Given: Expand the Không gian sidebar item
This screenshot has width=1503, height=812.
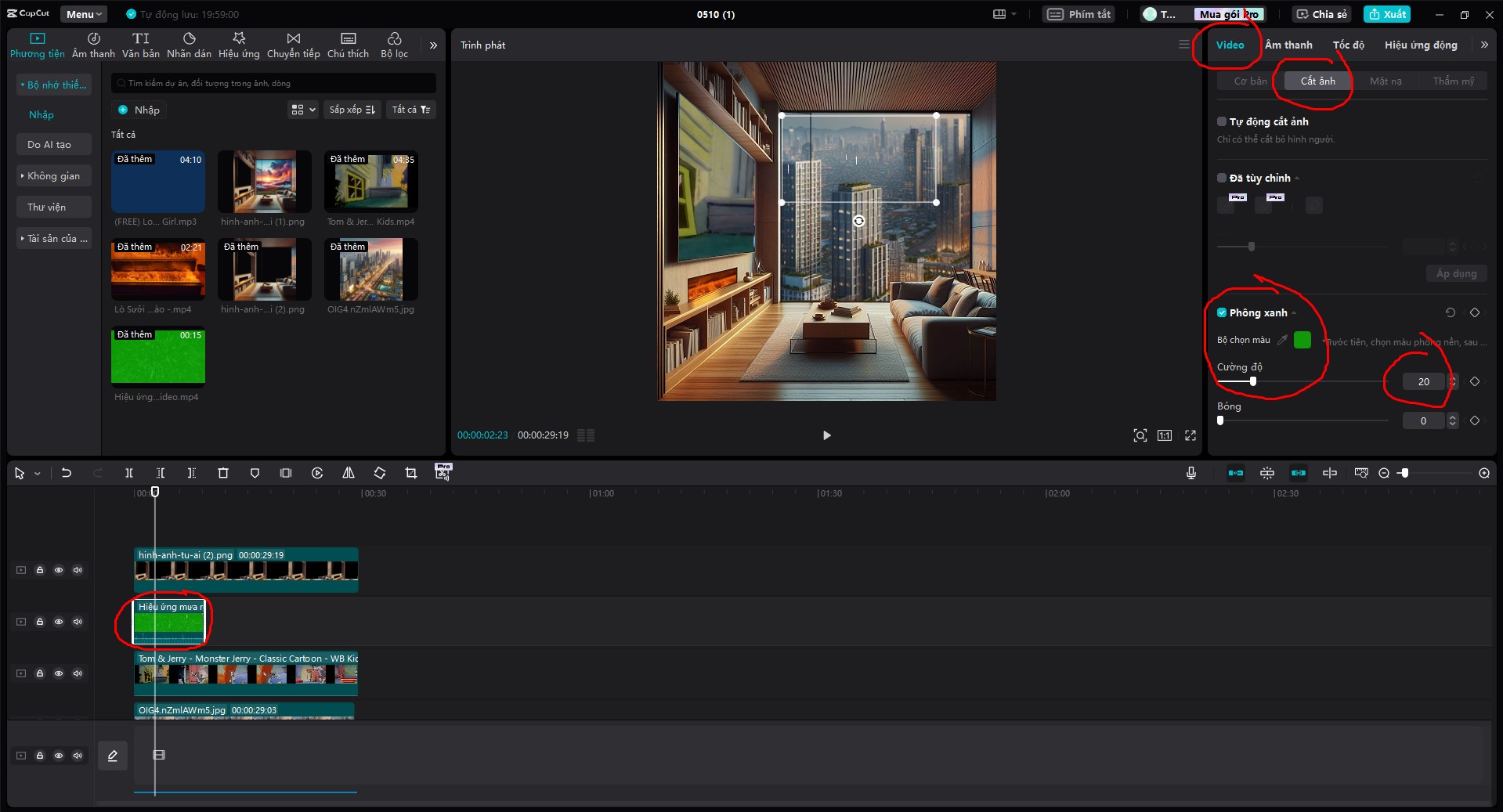Looking at the screenshot, I should [x=53, y=176].
